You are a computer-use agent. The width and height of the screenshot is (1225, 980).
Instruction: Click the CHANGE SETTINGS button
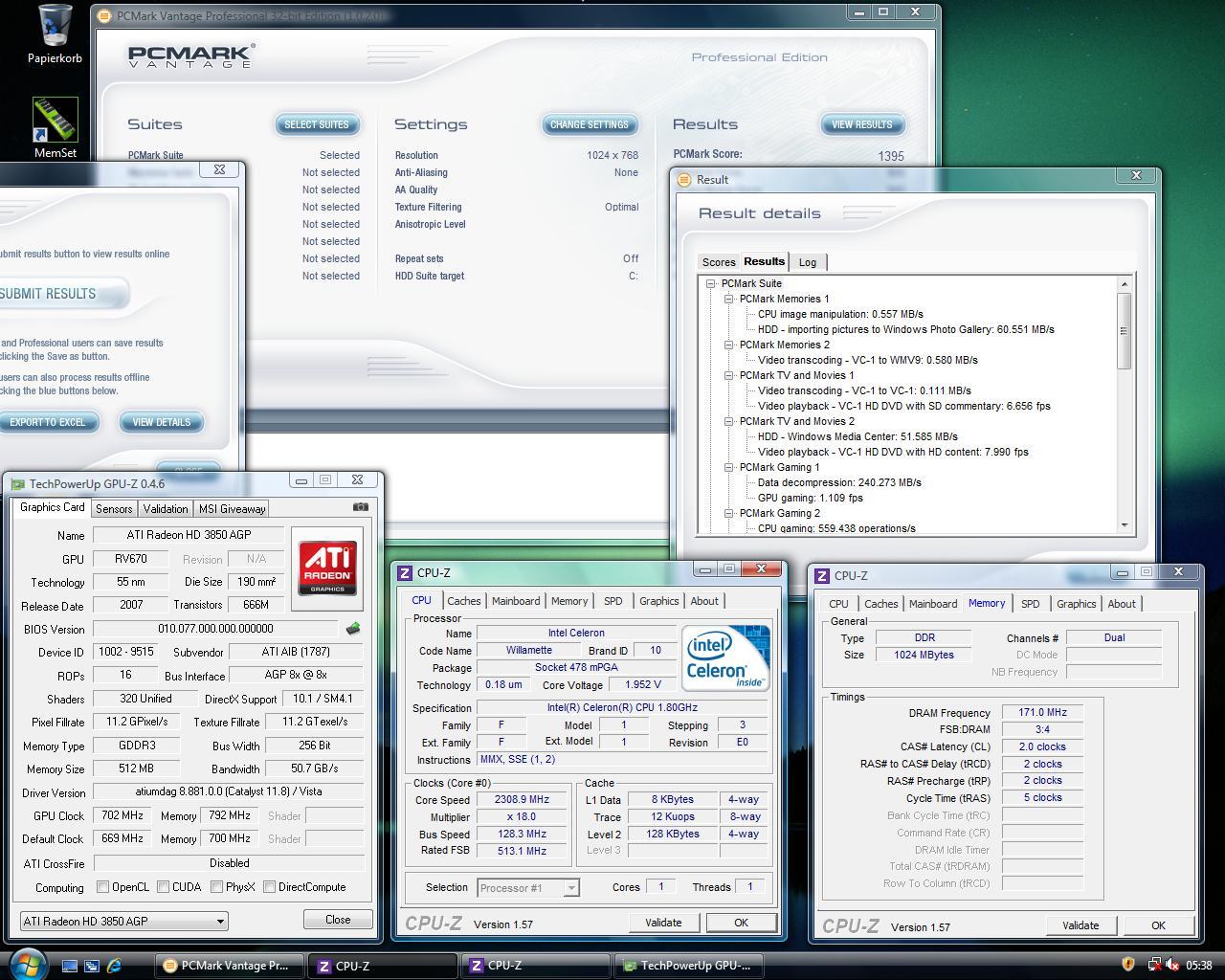tap(590, 124)
